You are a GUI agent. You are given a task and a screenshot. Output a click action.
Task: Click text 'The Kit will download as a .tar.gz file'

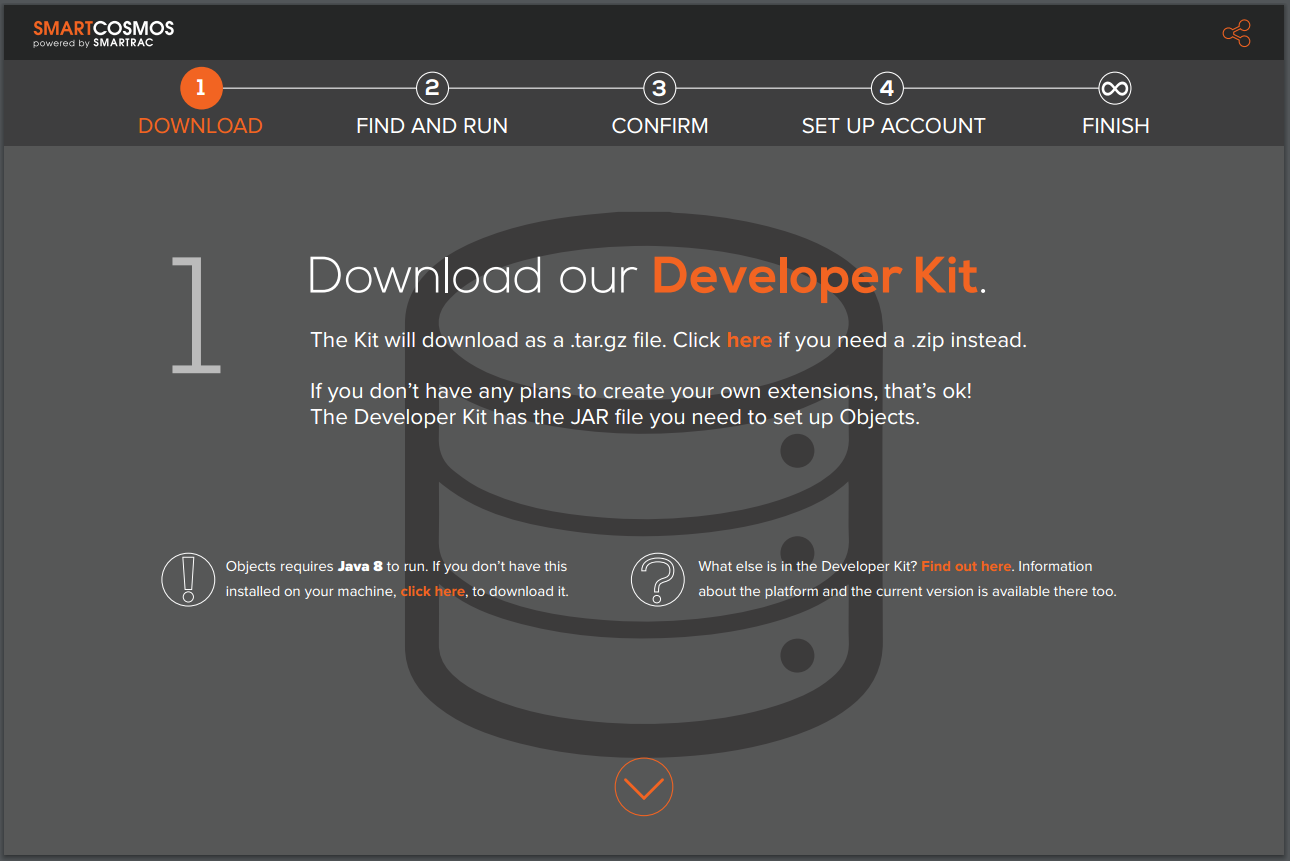pos(487,340)
